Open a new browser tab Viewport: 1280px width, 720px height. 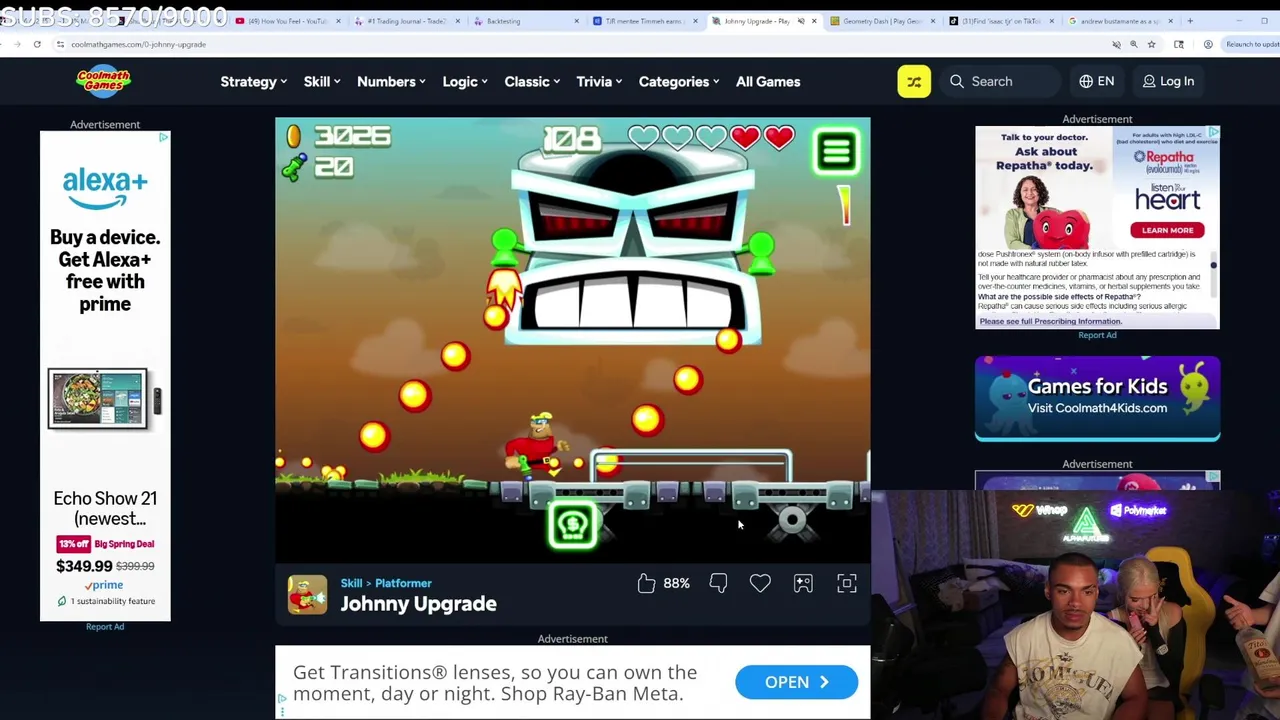coord(1190,21)
